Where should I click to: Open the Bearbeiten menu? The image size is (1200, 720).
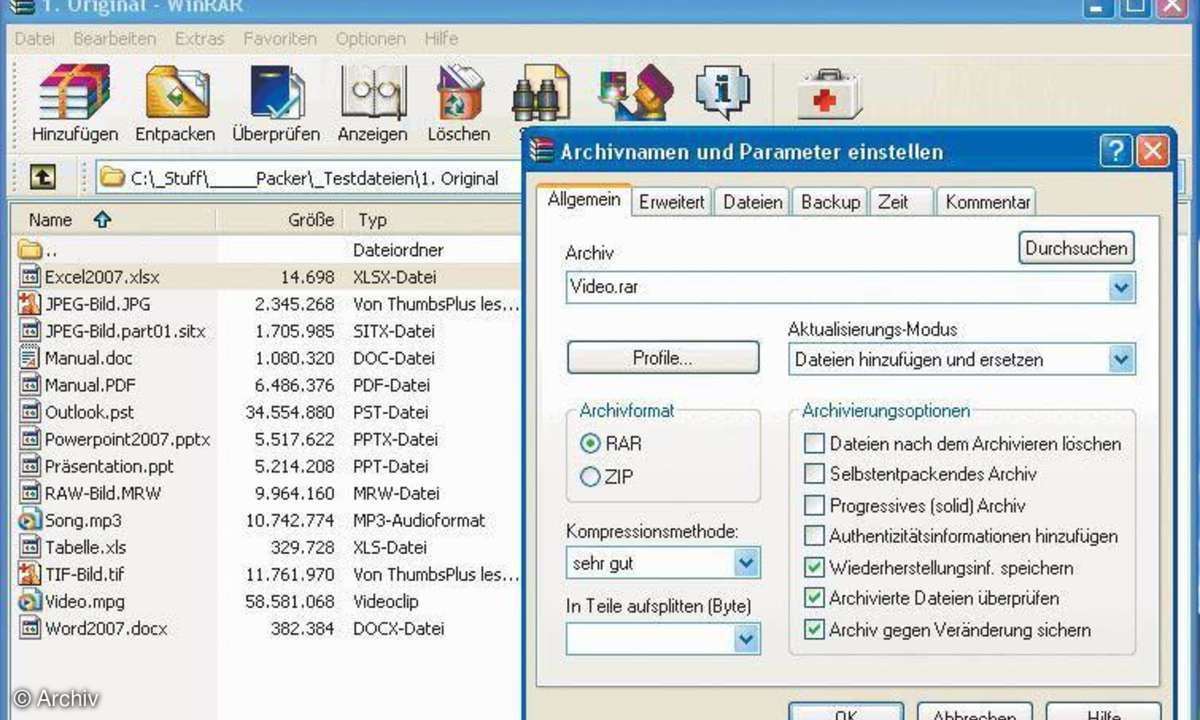coord(115,39)
